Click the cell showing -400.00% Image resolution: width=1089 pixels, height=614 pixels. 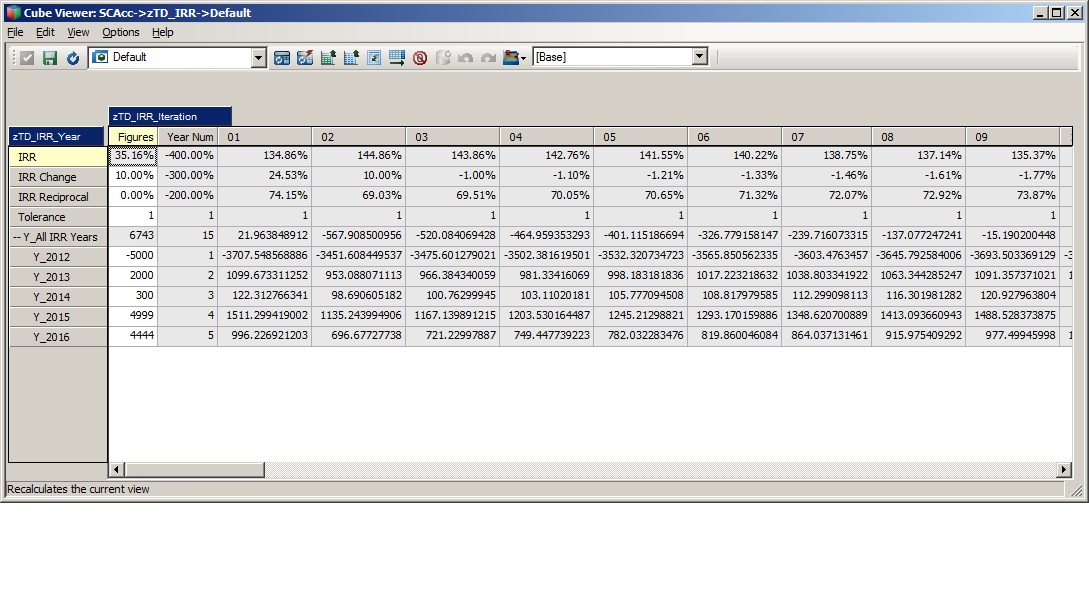pyautogui.click(x=188, y=156)
